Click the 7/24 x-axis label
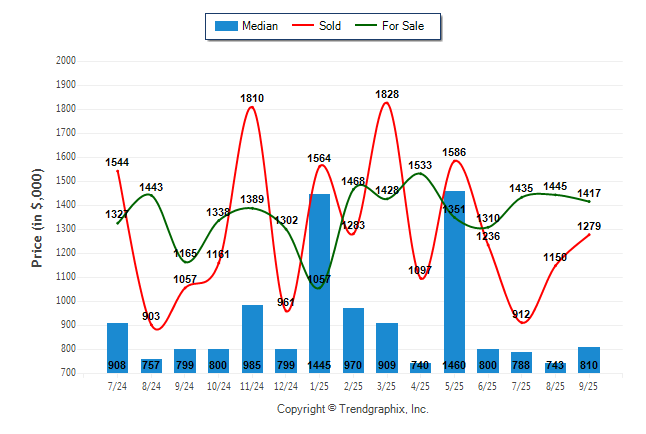This screenshot has width=646, height=434. [117, 385]
